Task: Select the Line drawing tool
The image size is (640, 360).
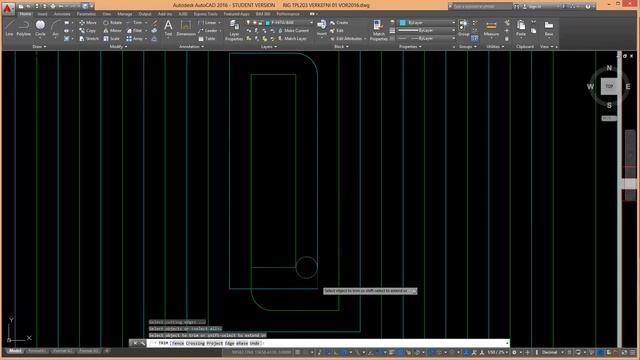Action: [9, 28]
